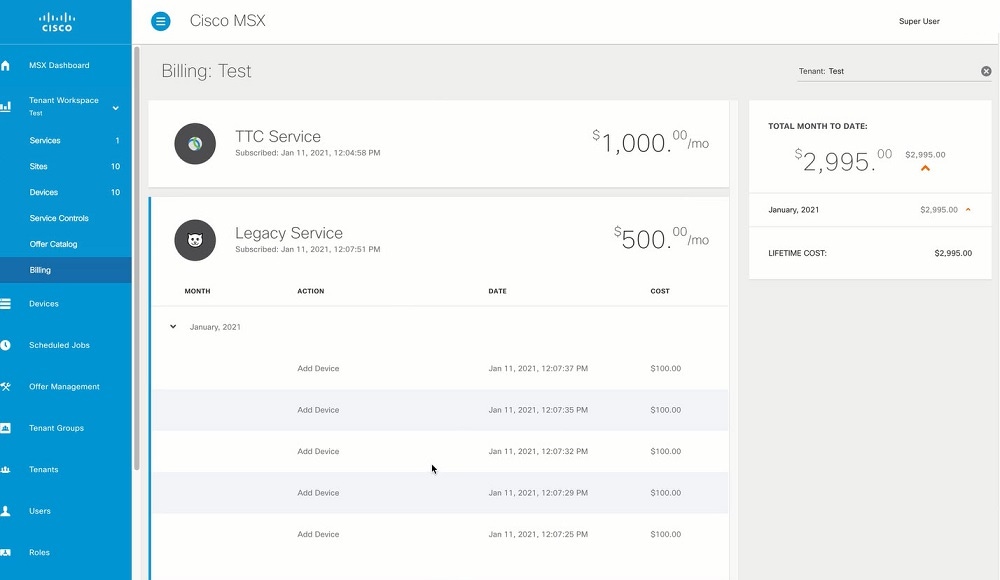Click the Legacy Service cat icon
Viewport: 1000px width, 580px height.
pyautogui.click(x=195, y=240)
